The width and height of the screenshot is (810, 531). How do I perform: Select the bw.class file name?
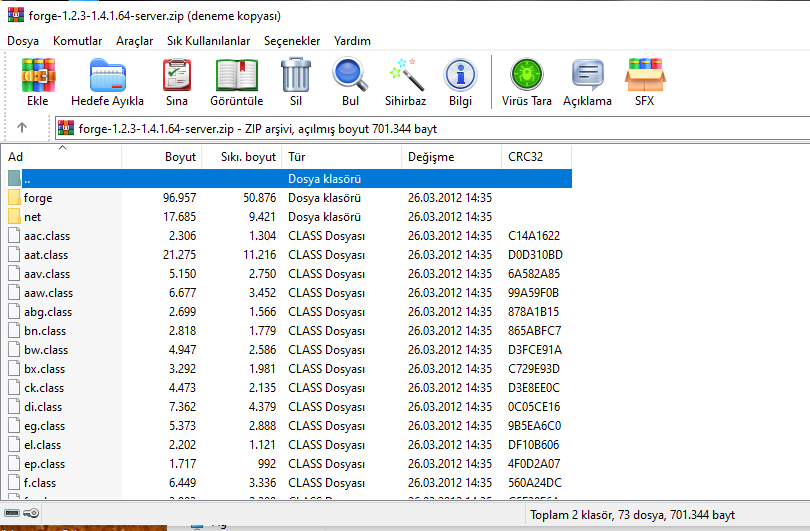46,350
